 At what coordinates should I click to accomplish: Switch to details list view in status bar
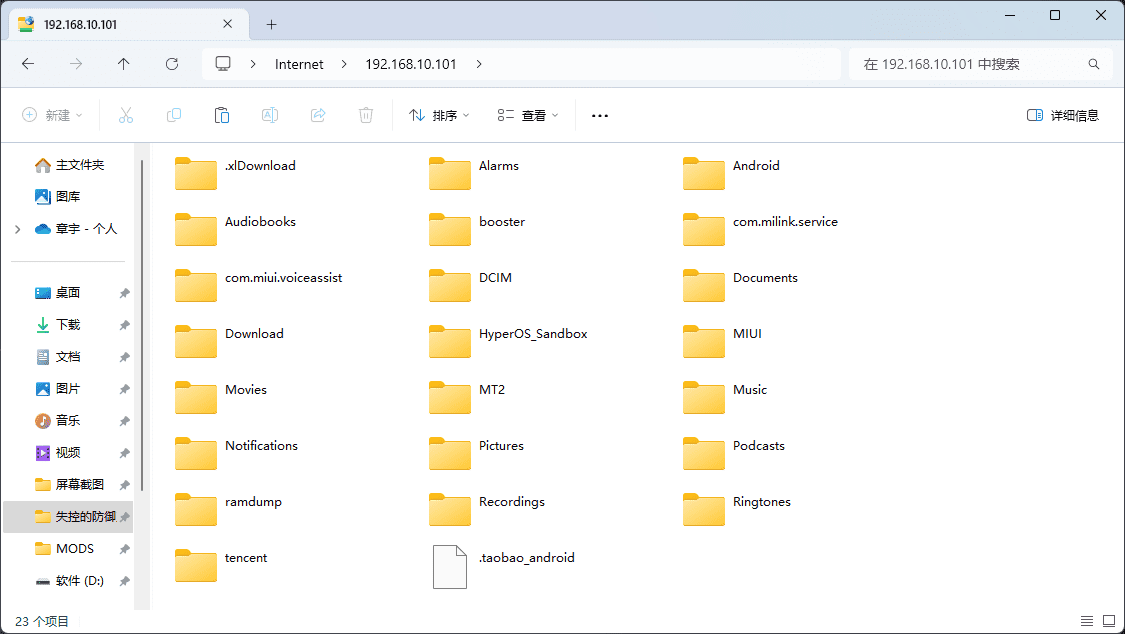(x=1087, y=621)
